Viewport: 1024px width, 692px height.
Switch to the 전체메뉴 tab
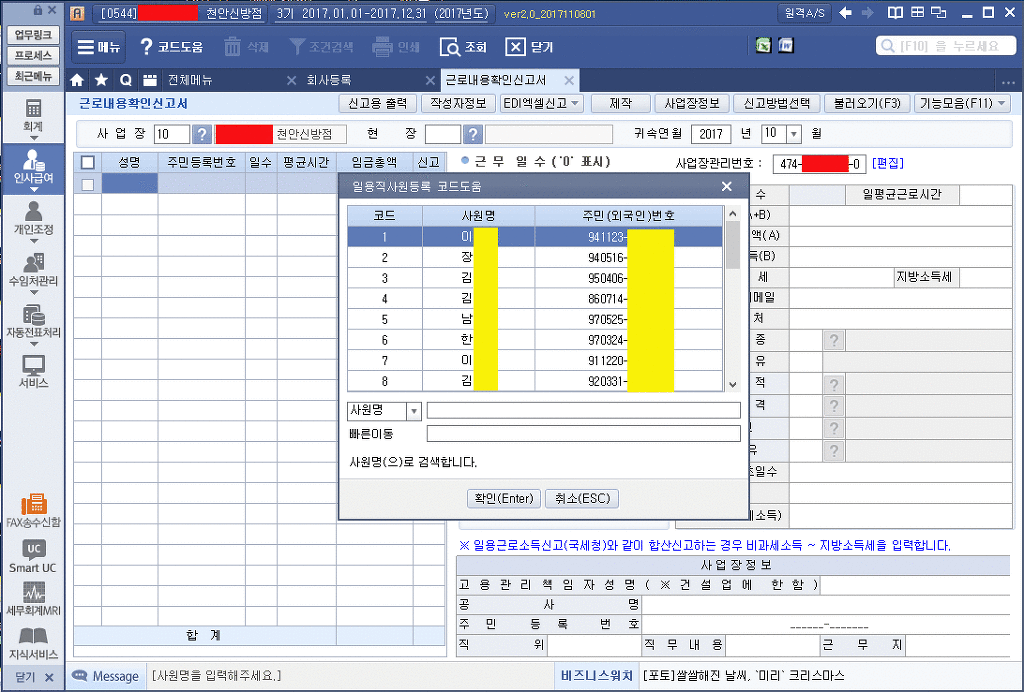point(190,80)
